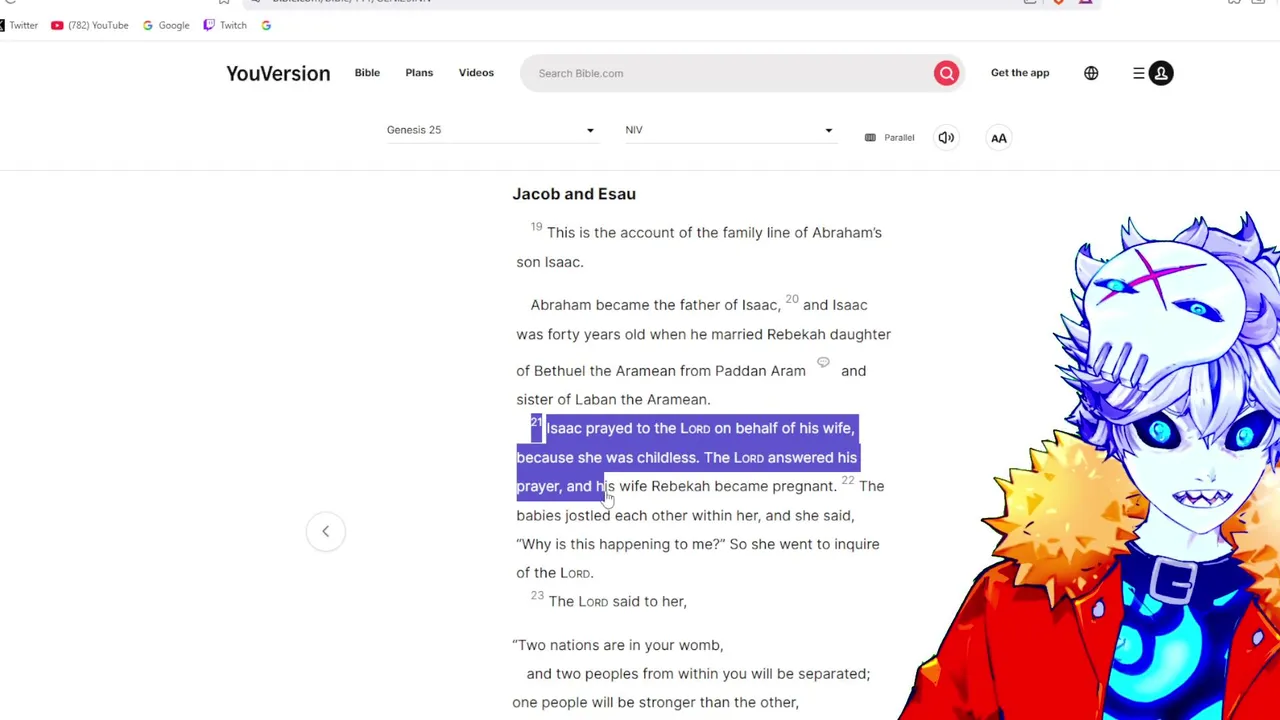Screen dimensions: 1280x720
Task: Open font settings AA icon
Action: click(999, 138)
